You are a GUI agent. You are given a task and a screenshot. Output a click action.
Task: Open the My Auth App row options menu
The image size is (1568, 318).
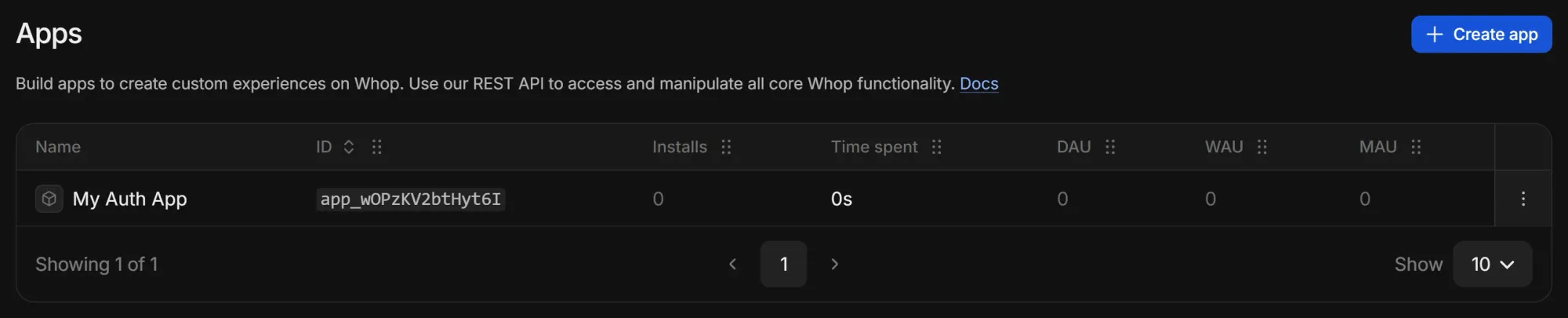pos(1523,199)
